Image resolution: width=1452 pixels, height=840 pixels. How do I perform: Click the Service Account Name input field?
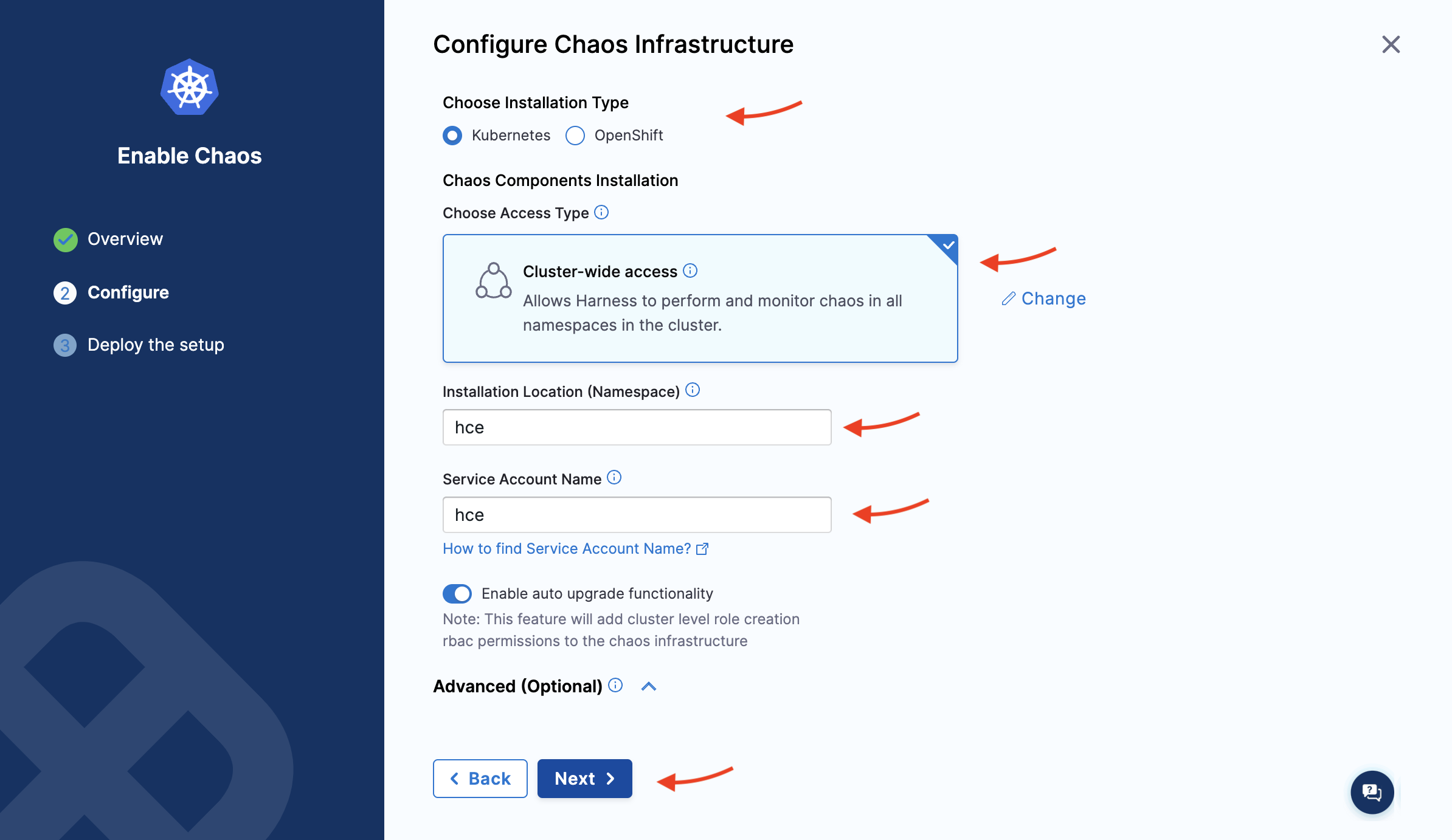coord(638,514)
